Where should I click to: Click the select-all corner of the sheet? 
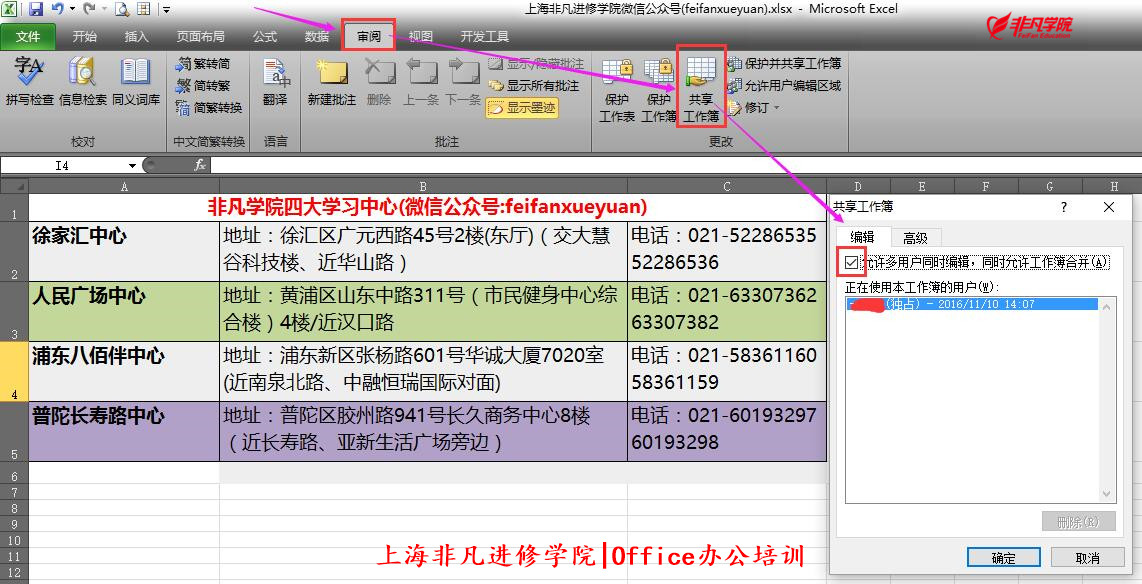pyautogui.click(x=14, y=186)
